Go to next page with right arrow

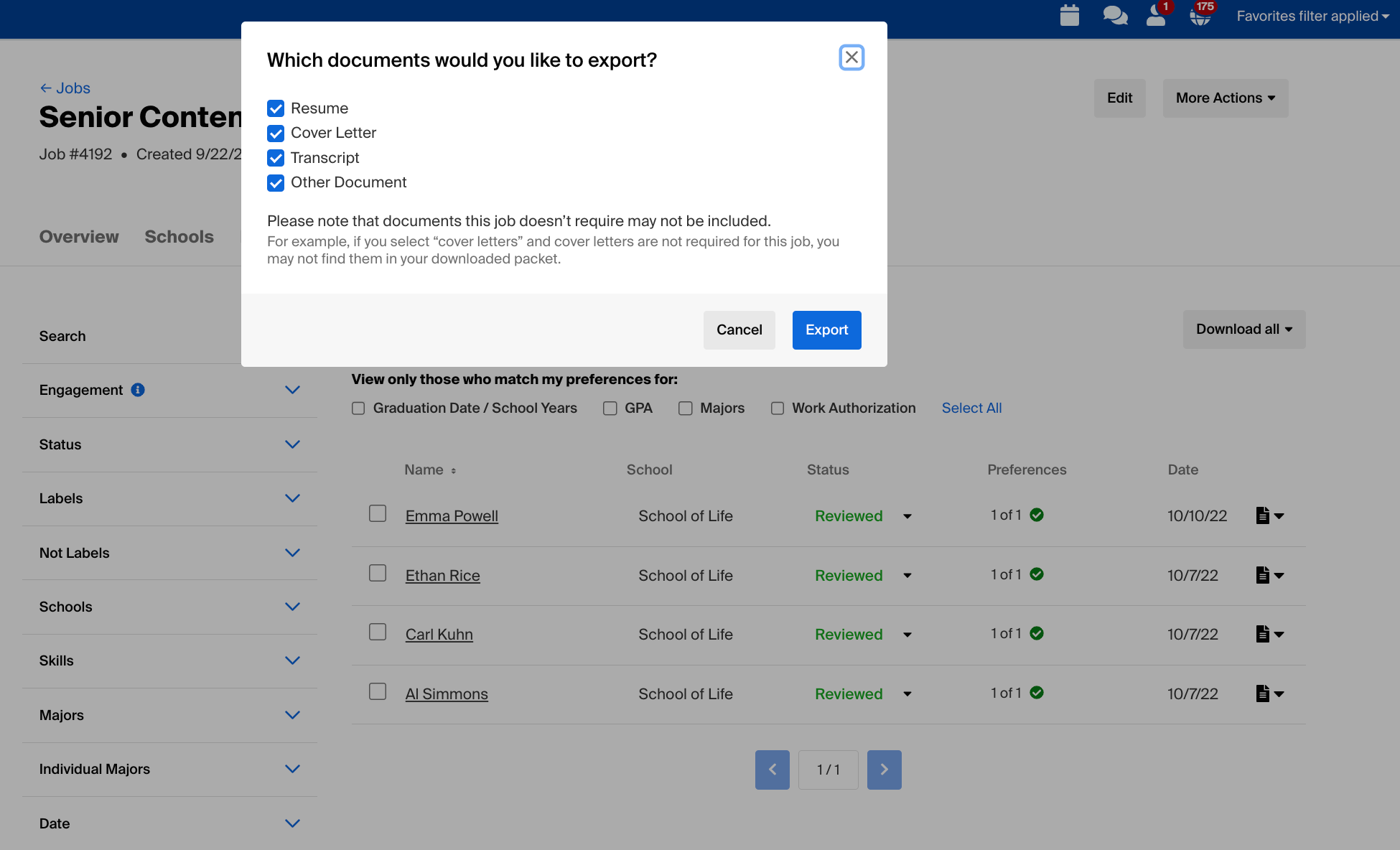point(884,770)
